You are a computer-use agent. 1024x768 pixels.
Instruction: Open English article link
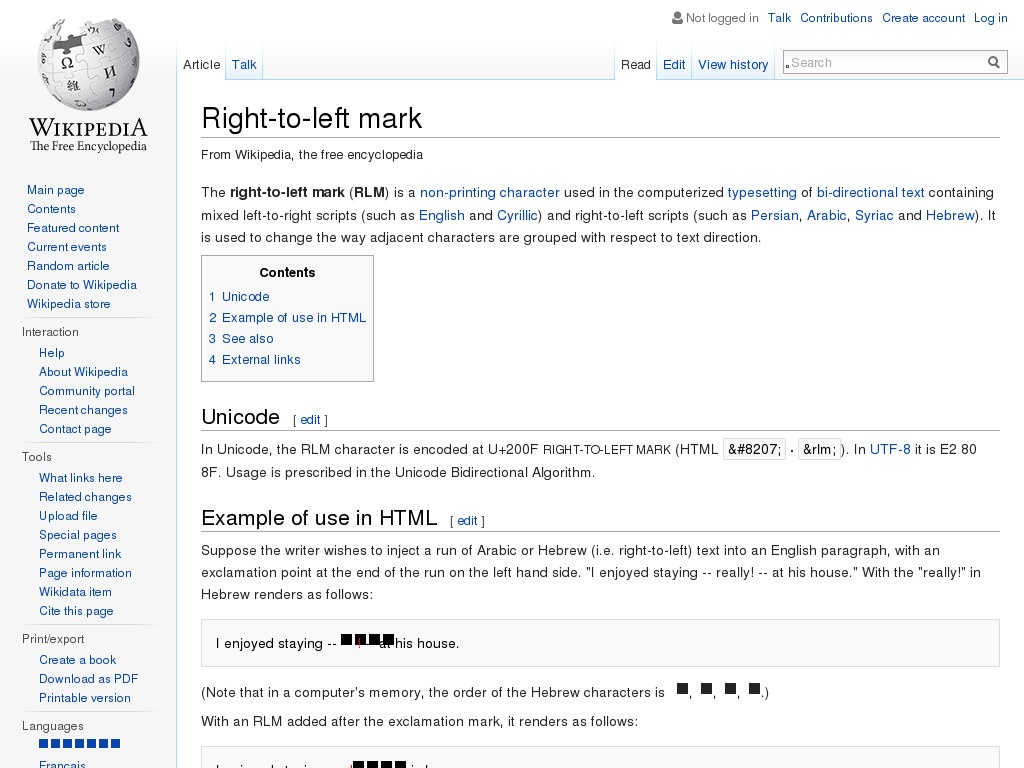pos(441,216)
